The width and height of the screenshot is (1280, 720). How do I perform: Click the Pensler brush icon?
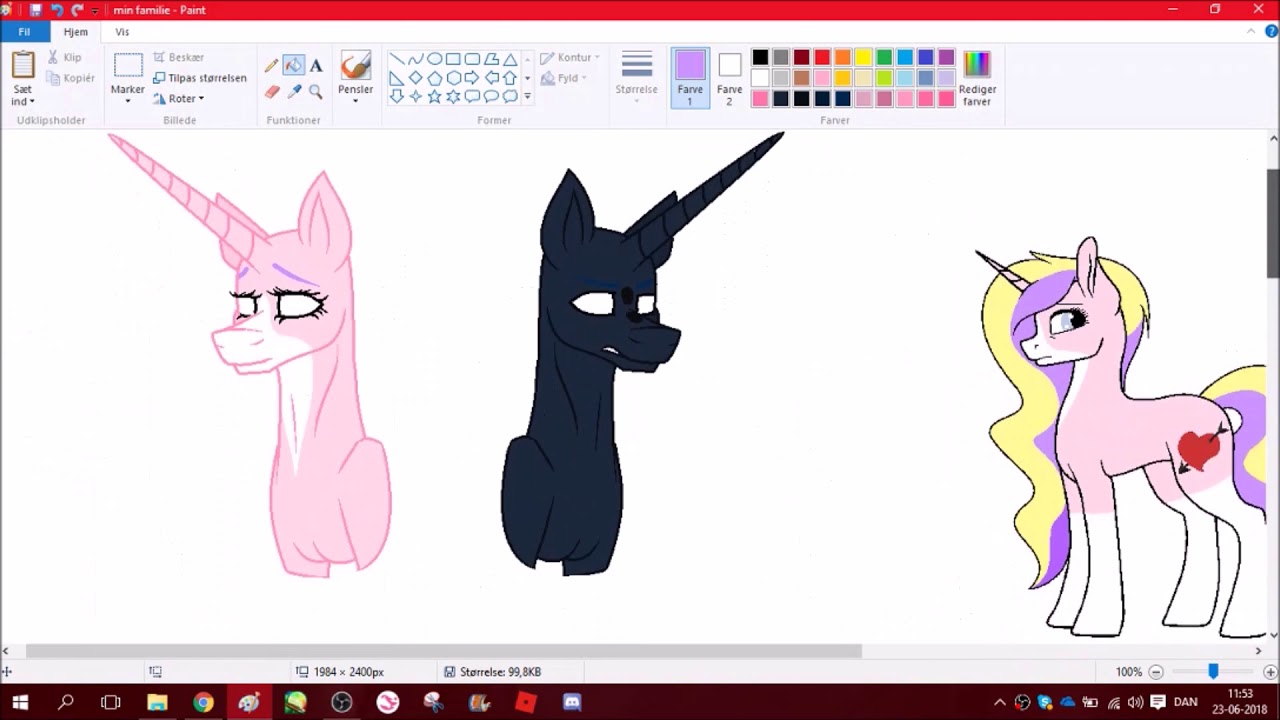pos(355,65)
